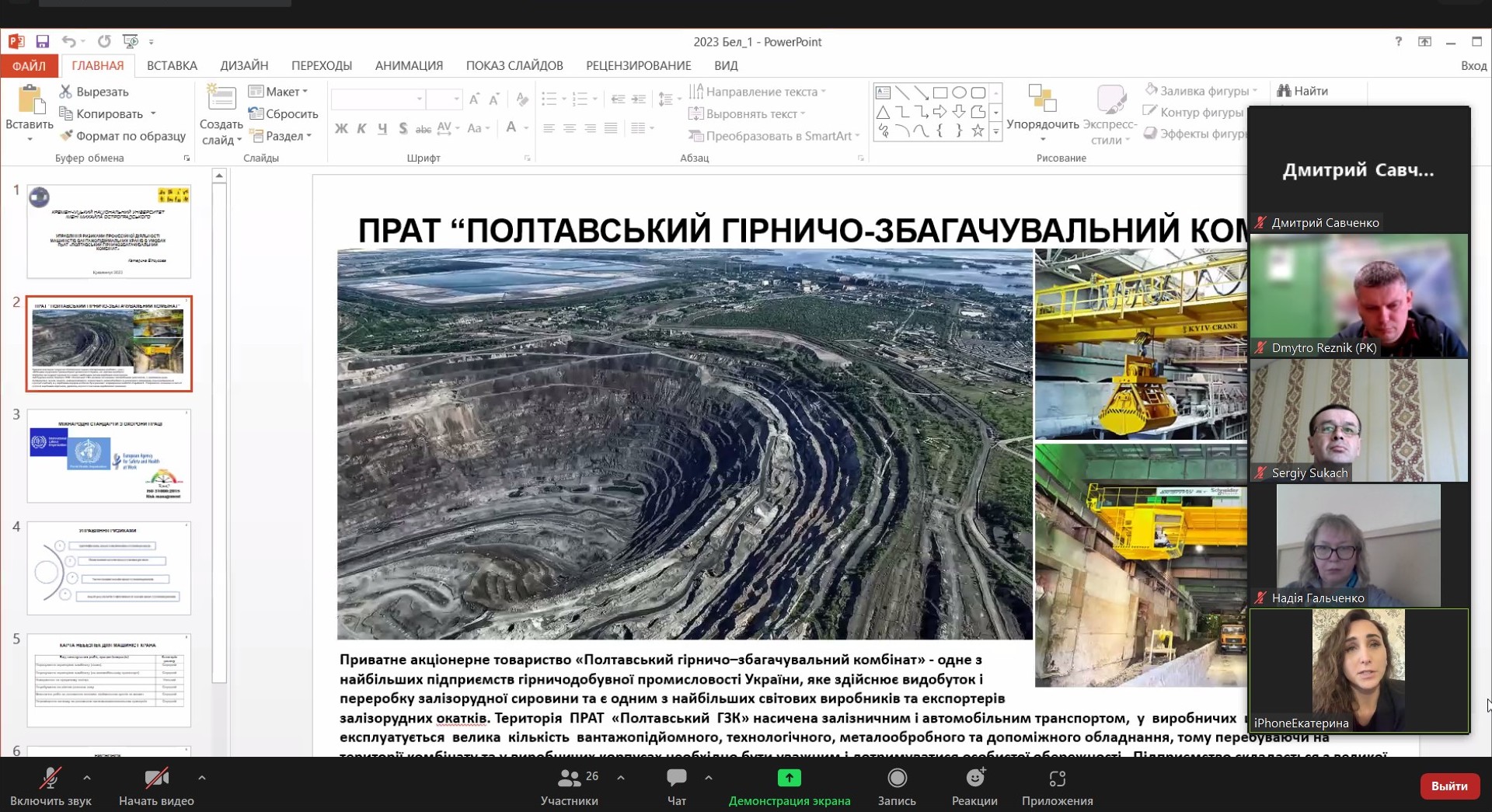Expand the chat options arrow
The width and height of the screenshot is (1492, 812).
709,777
